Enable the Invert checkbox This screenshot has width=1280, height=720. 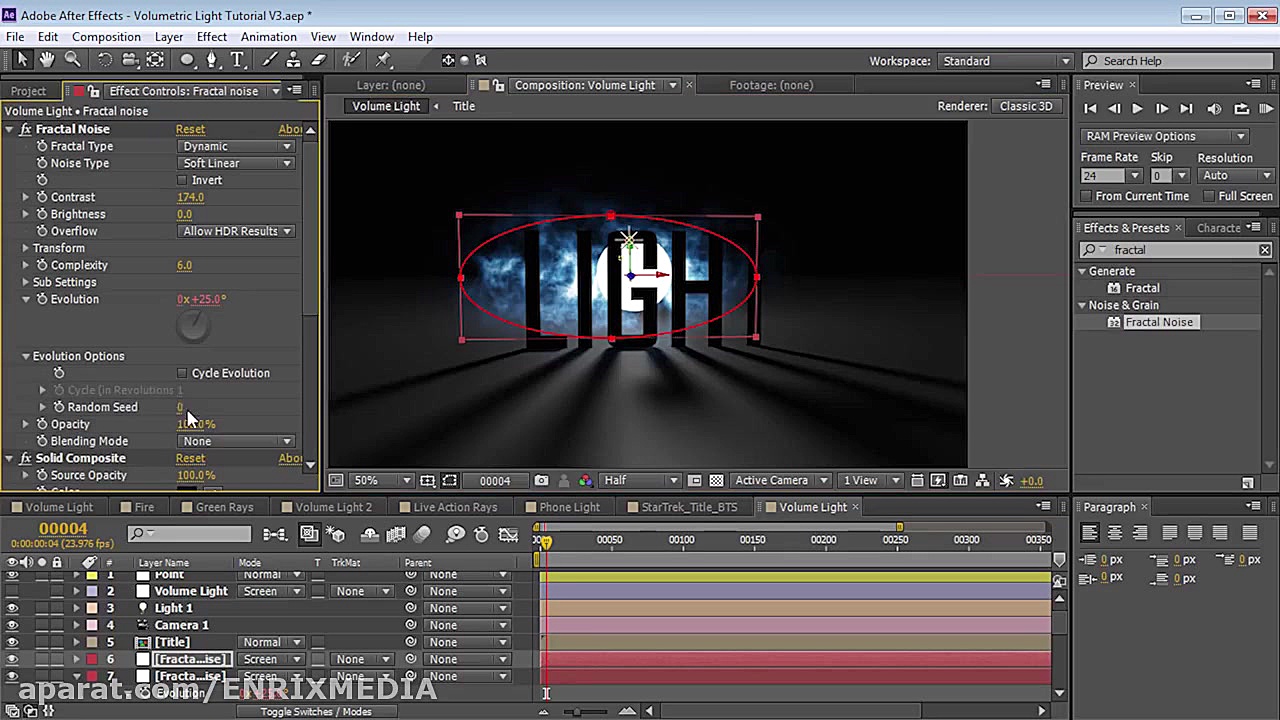pyautogui.click(x=182, y=180)
